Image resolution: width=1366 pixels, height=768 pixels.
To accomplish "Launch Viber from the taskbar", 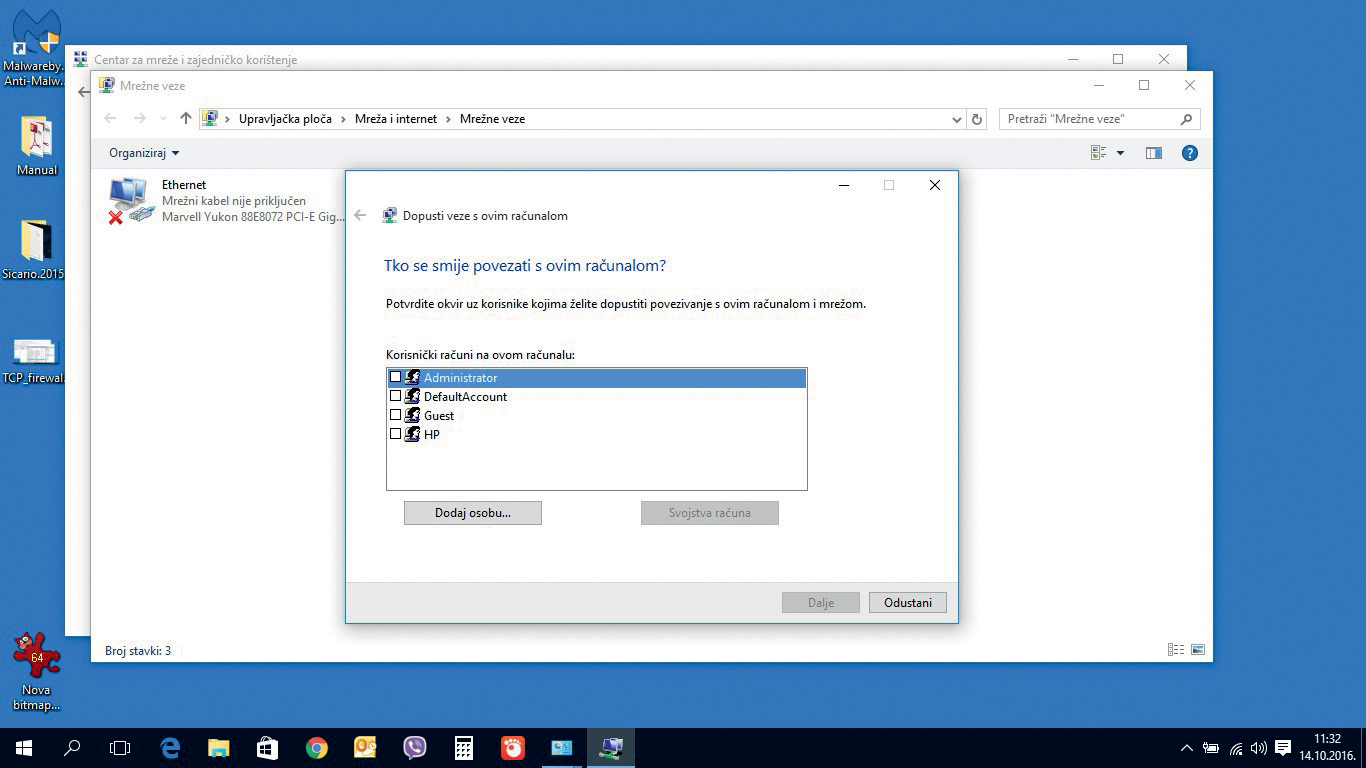I will point(414,748).
